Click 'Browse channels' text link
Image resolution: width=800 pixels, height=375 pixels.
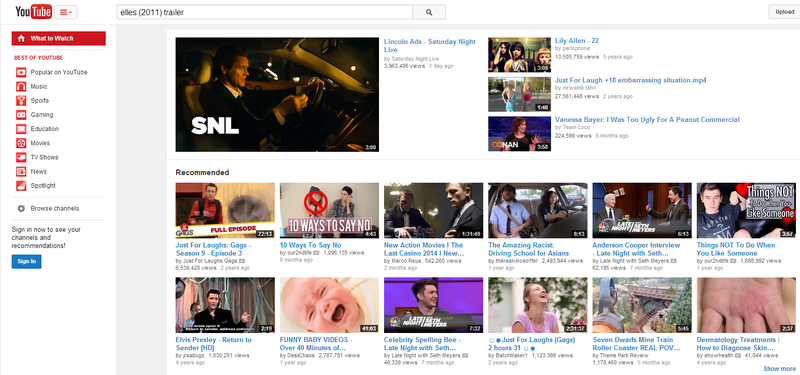(x=55, y=208)
